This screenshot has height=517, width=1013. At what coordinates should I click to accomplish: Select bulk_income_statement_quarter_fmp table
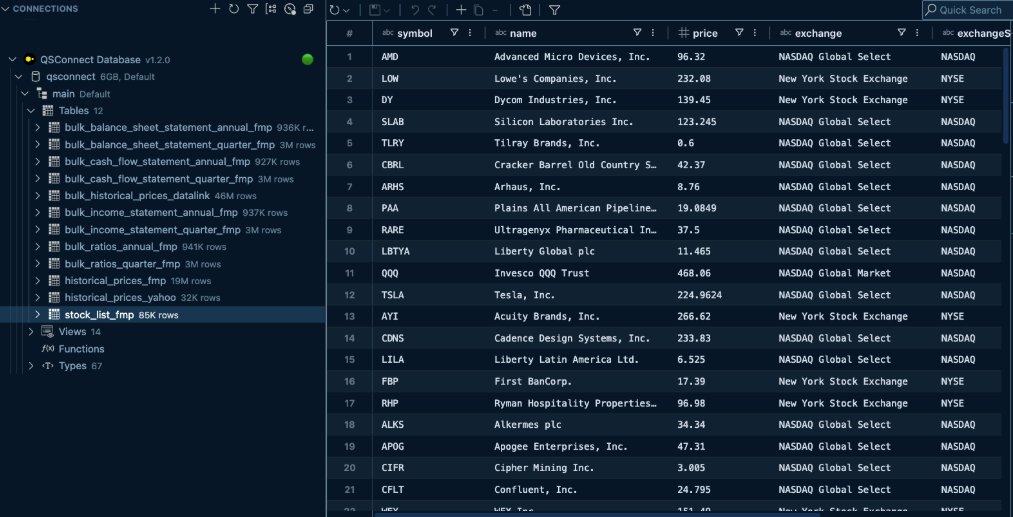click(x=152, y=229)
